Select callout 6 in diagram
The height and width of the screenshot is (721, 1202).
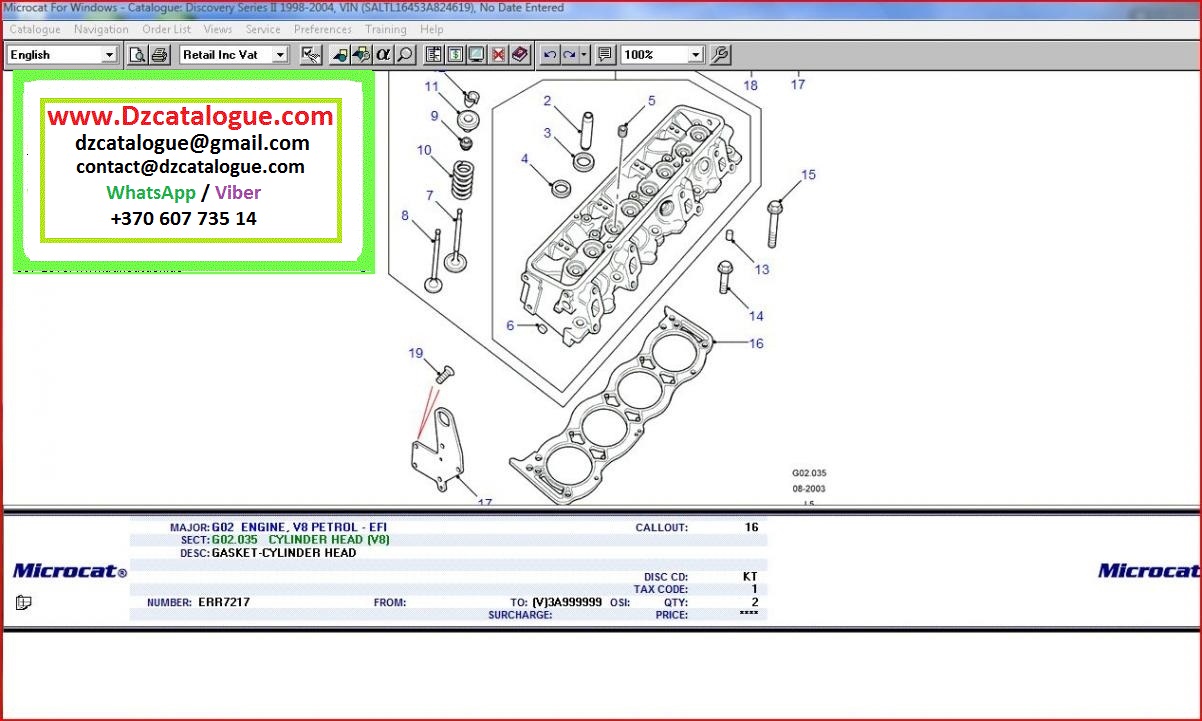pyautogui.click(x=510, y=326)
